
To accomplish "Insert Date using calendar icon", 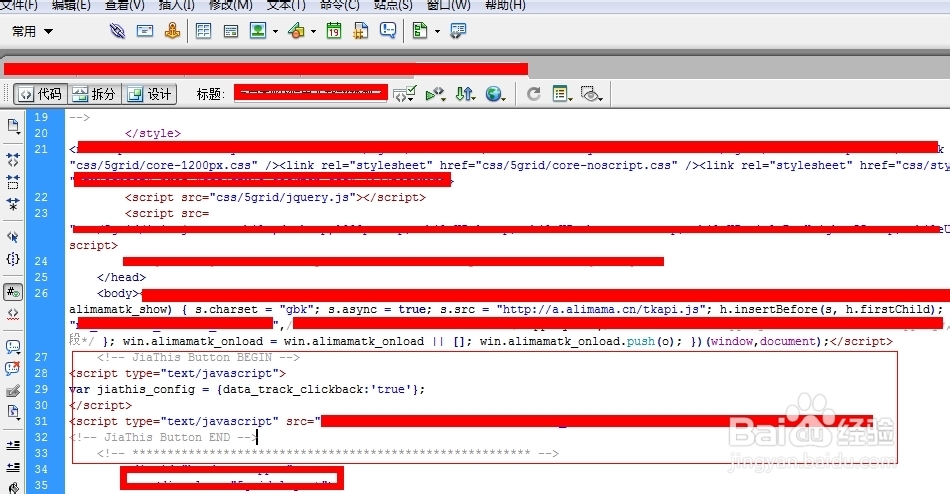I will [x=334, y=30].
